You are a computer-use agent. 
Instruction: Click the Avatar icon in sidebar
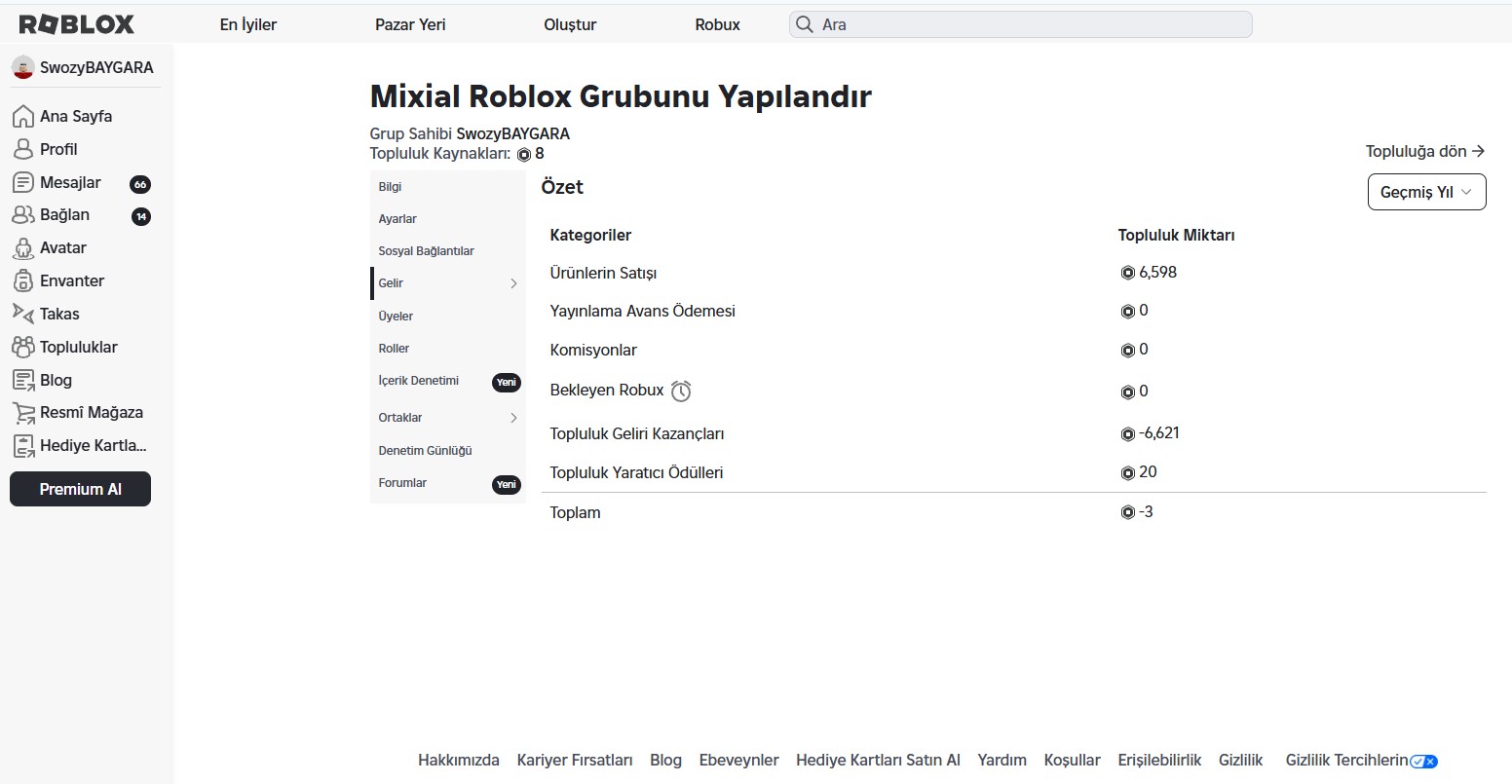point(23,248)
